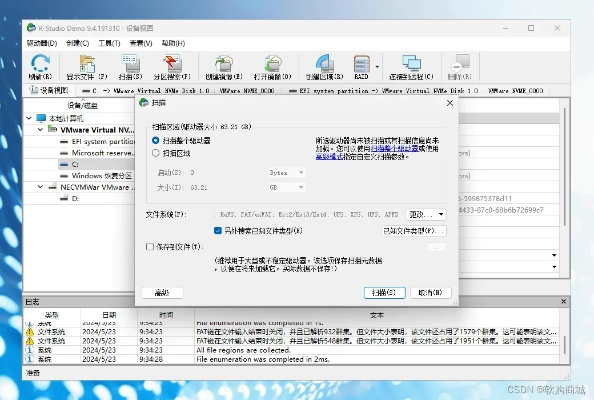Collapse the VMware Virtual NV... tree node

tap(40, 130)
